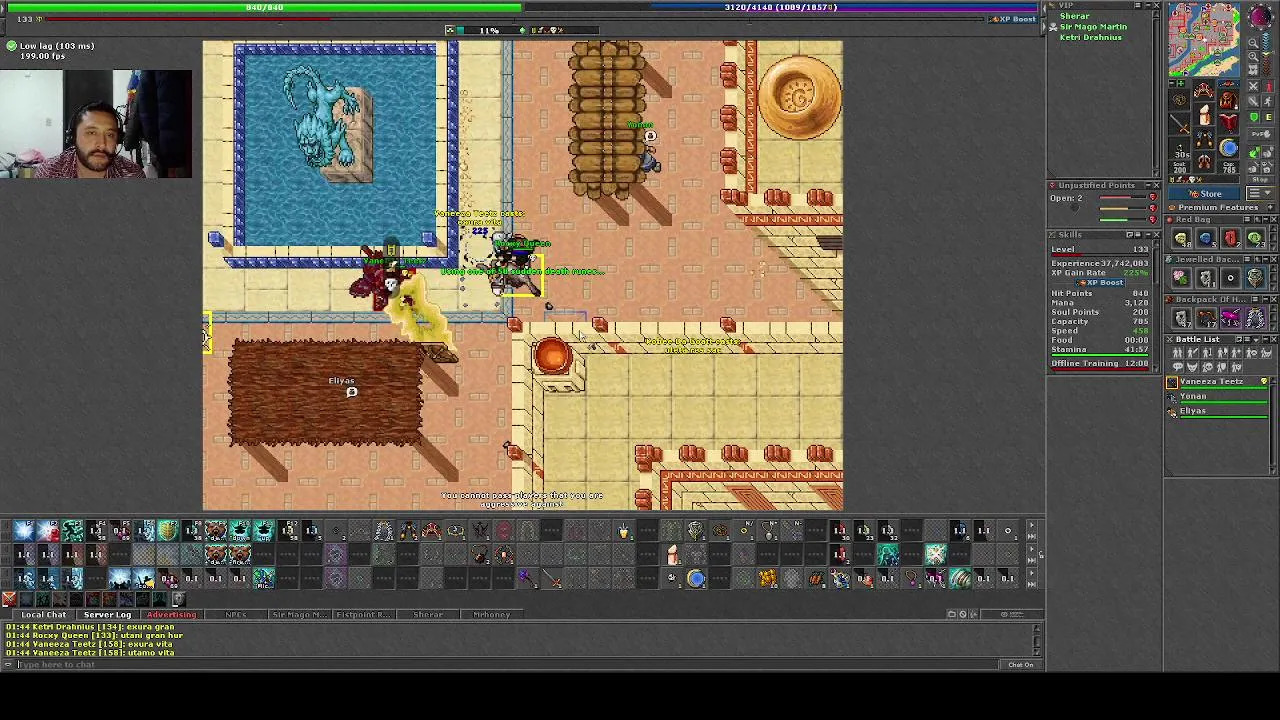Go up one level in Red Bag
This screenshot has height=720, width=1280.
click(x=1257, y=220)
